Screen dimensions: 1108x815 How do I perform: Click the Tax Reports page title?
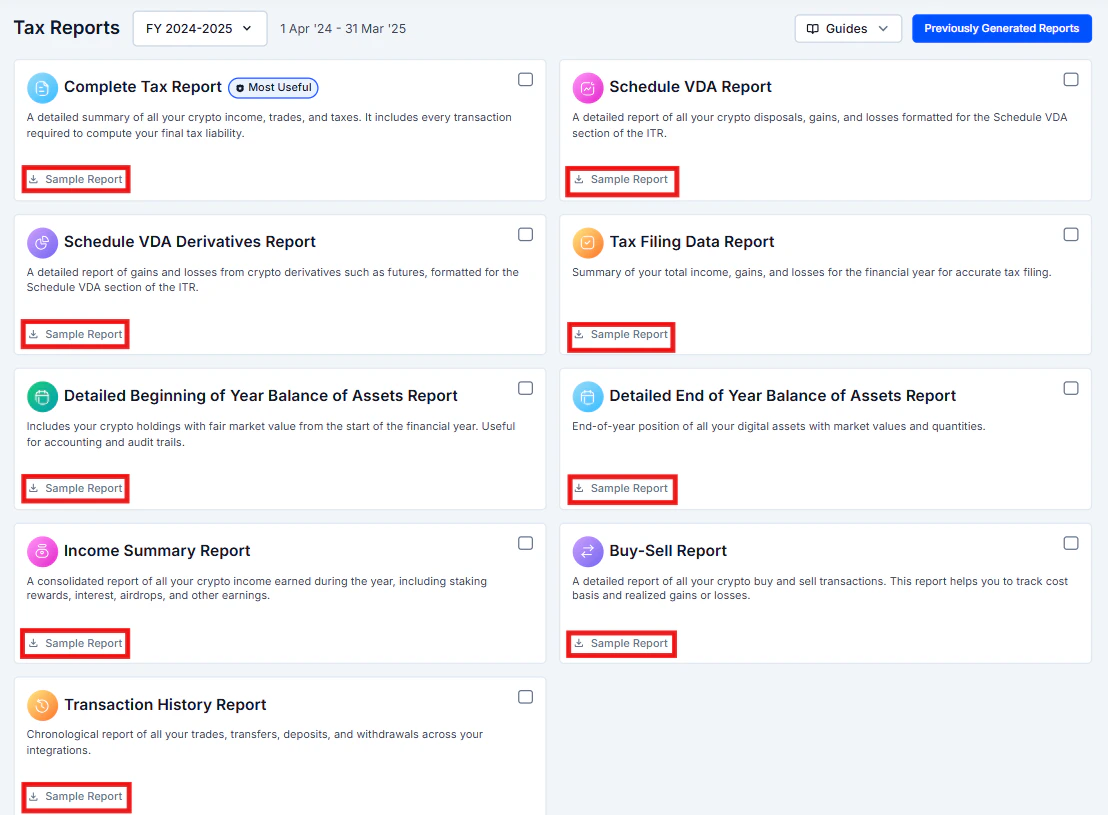(x=66, y=28)
